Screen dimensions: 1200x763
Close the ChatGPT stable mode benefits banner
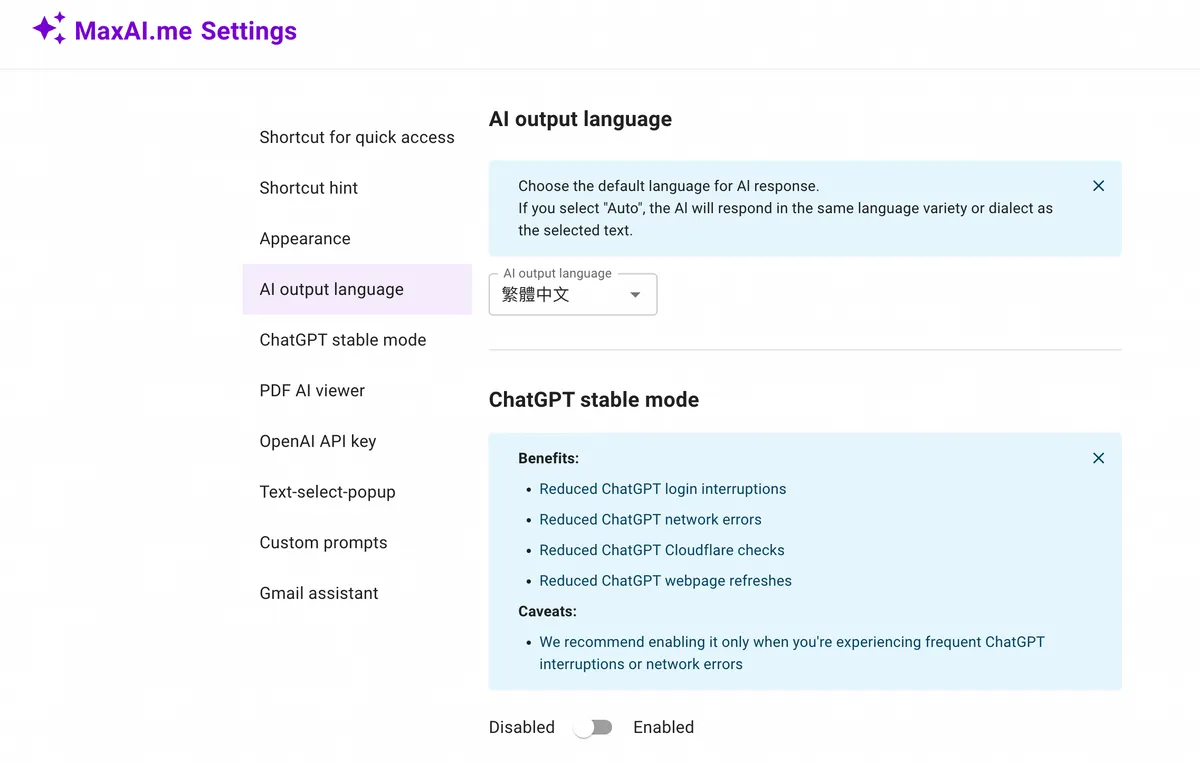(1098, 458)
